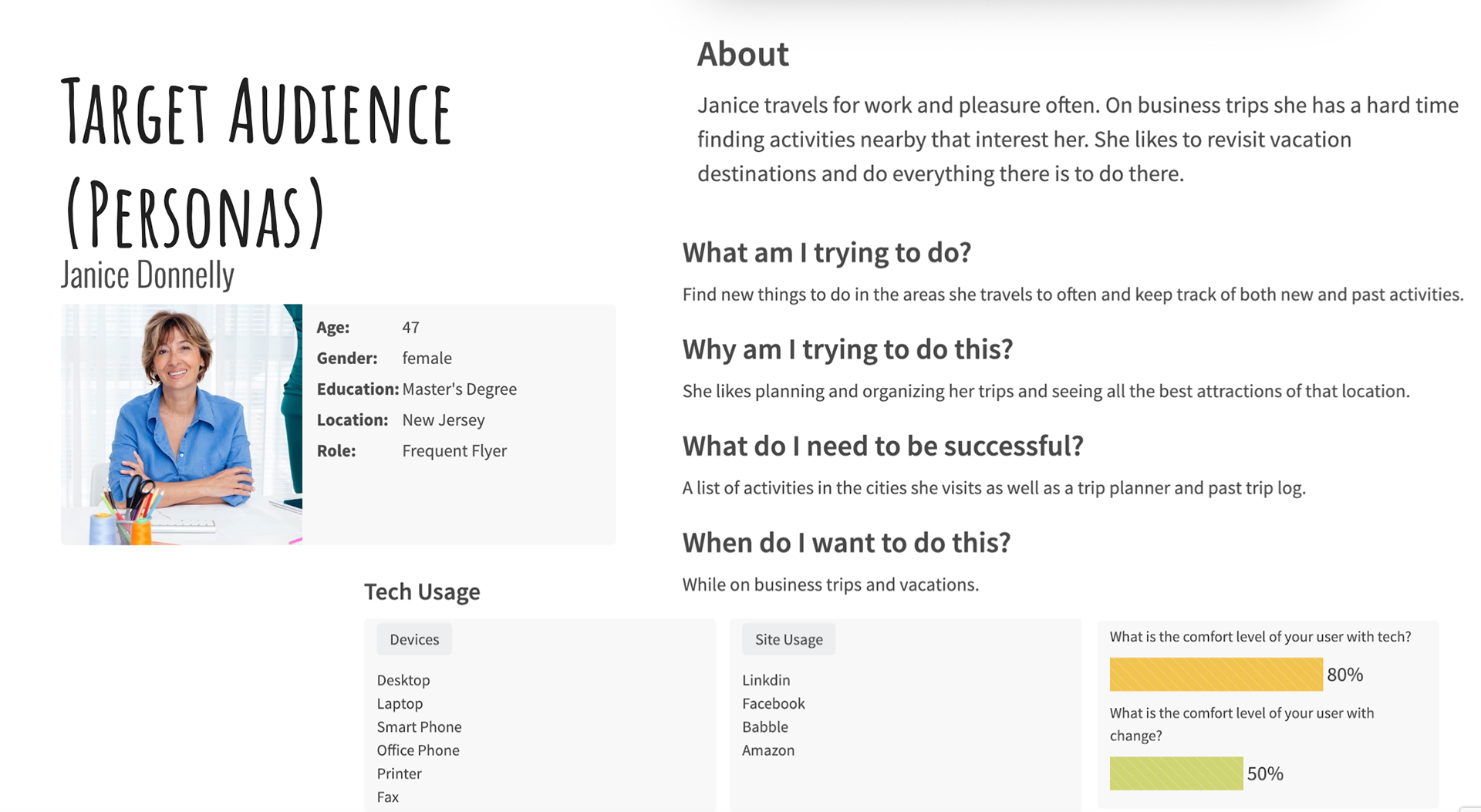Screen dimensions: 1481x812
Task: Select Smart Phone in the devices list
Action: 419,726
